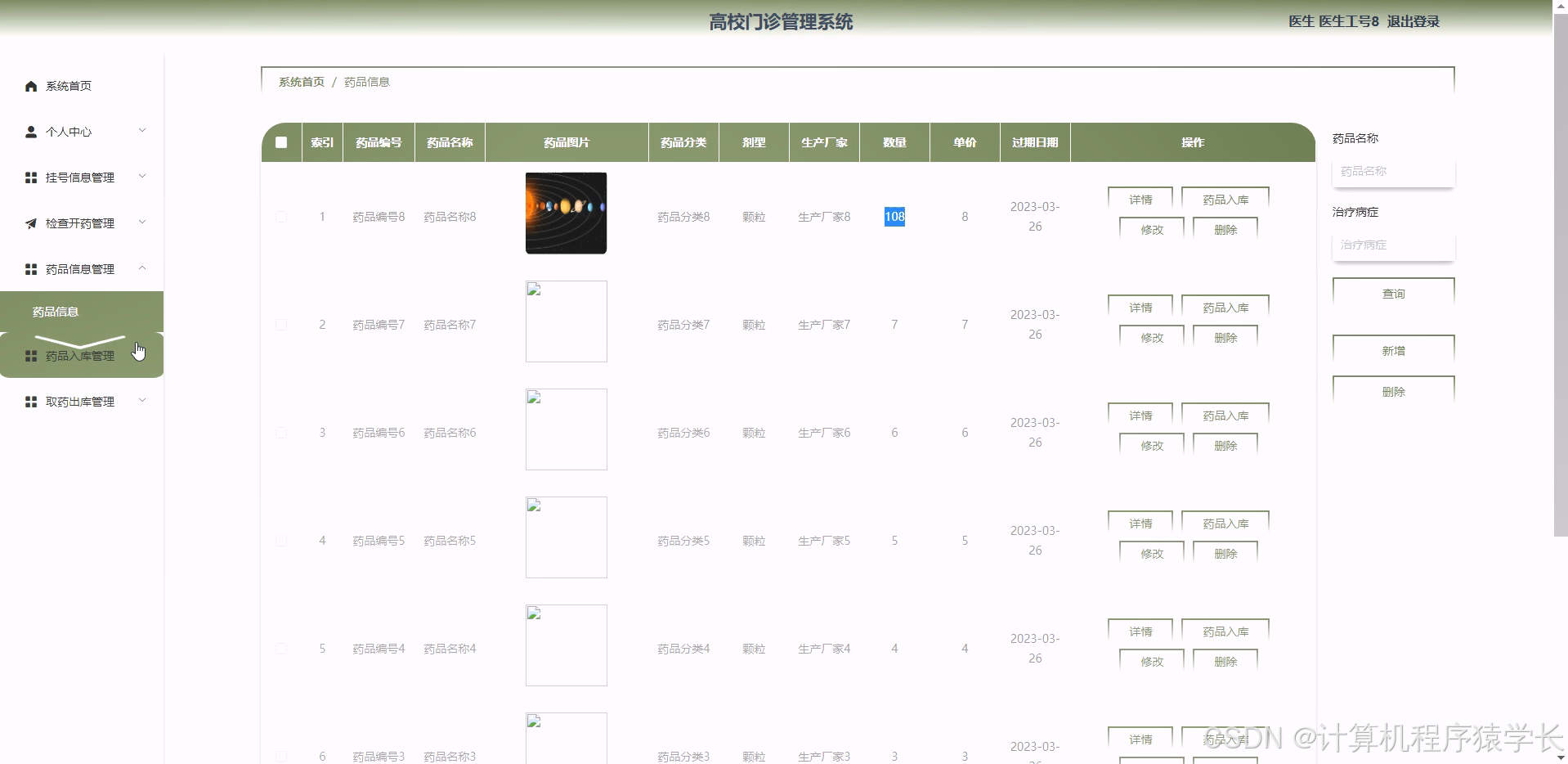Image resolution: width=1568 pixels, height=764 pixels.
Task: Click 删除 for 药品名称7 row
Action: [x=1225, y=338]
